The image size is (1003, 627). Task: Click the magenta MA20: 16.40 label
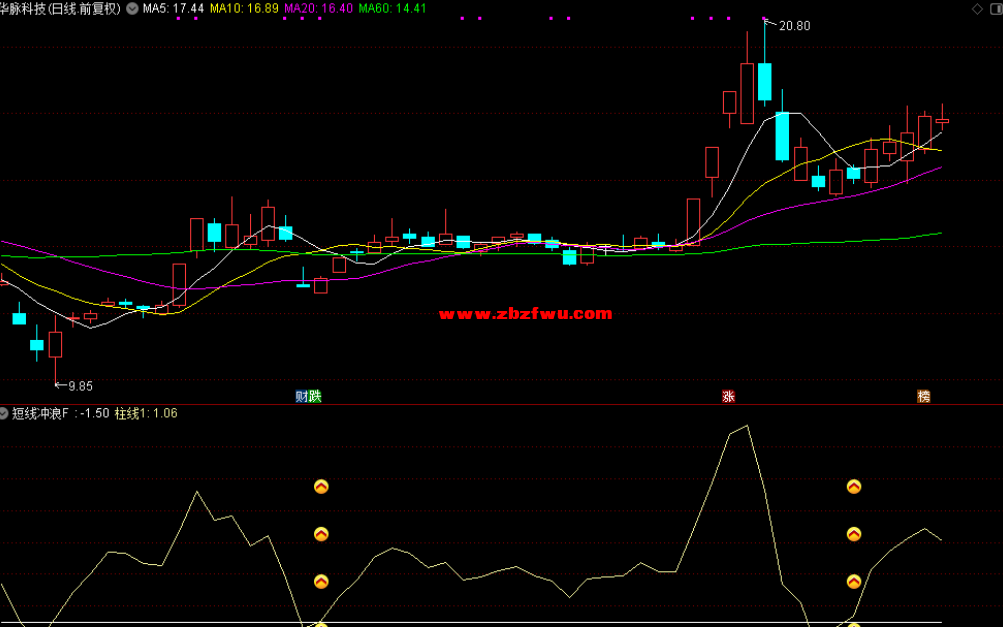[x=319, y=8]
